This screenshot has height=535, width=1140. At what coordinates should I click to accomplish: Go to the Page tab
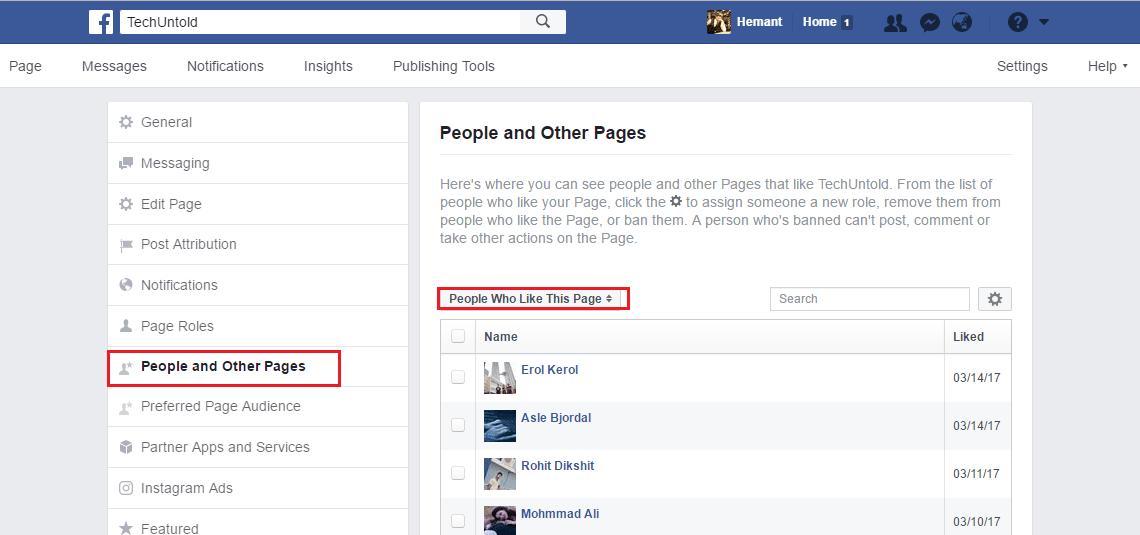click(25, 66)
